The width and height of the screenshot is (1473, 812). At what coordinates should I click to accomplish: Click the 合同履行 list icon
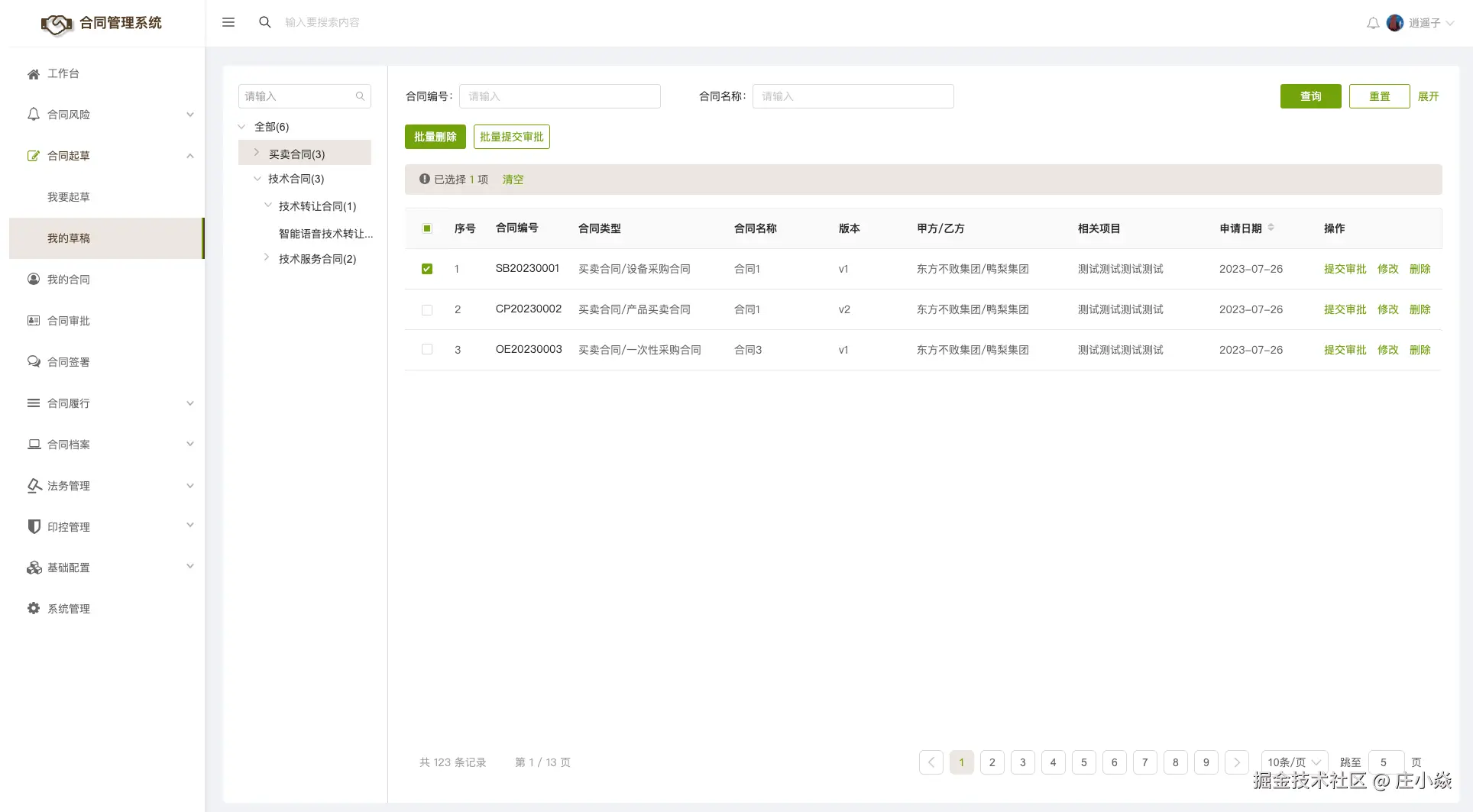(x=34, y=403)
